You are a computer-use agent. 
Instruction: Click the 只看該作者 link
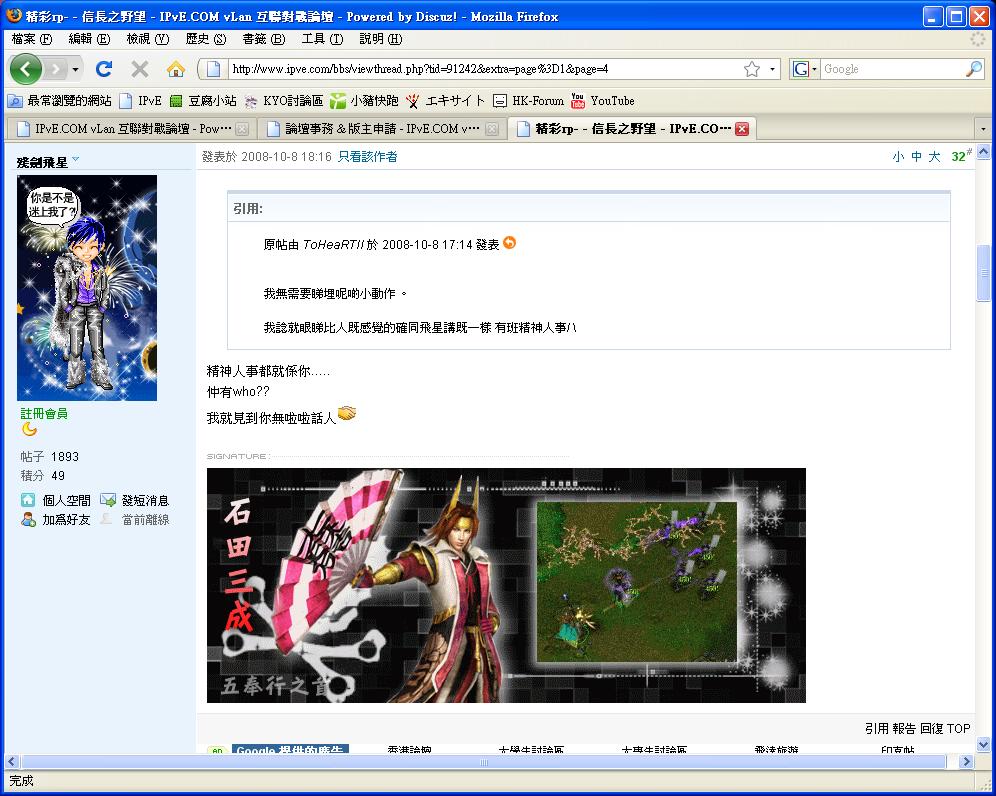coord(367,157)
